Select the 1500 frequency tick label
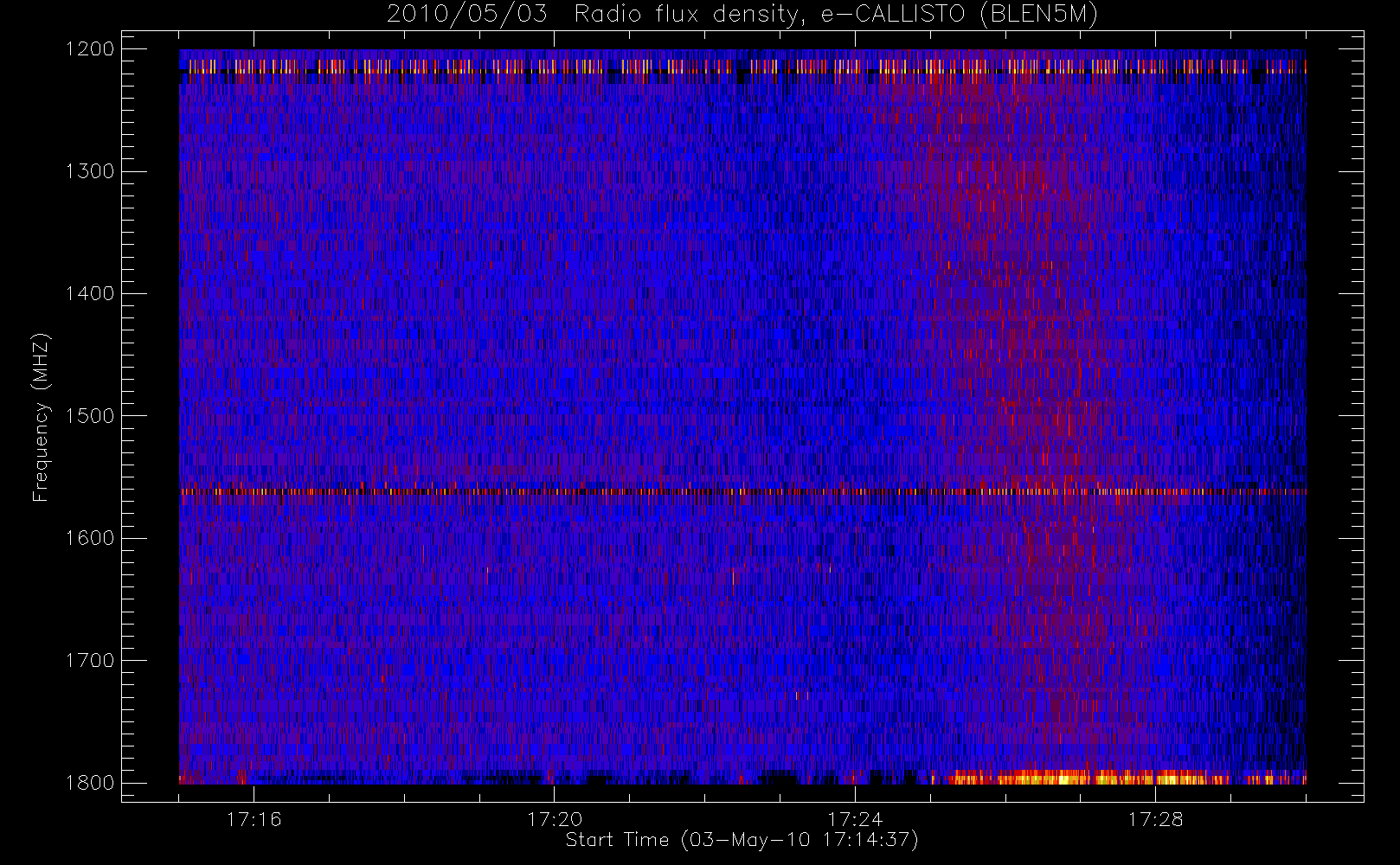1400x865 pixels. [90, 416]
